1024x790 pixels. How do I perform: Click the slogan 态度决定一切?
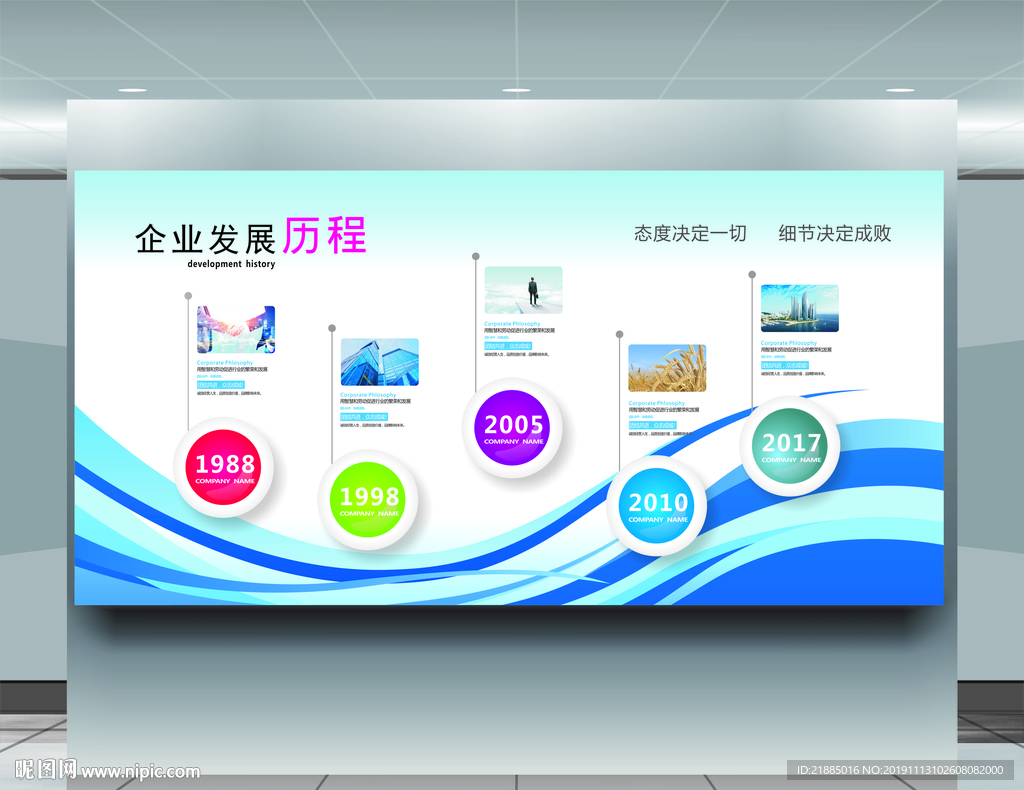pos(690,233)
